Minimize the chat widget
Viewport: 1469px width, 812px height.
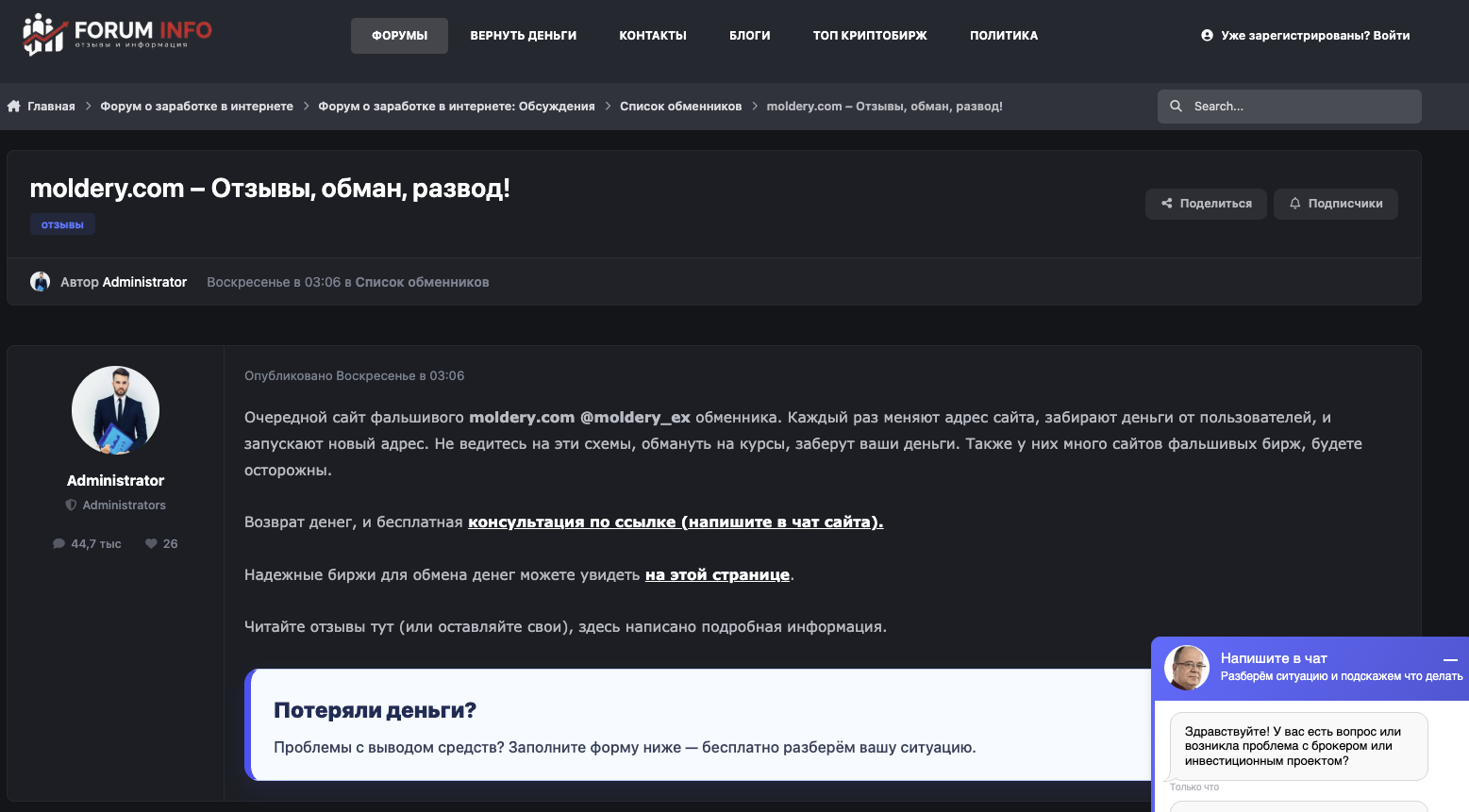click(1450, 659)
